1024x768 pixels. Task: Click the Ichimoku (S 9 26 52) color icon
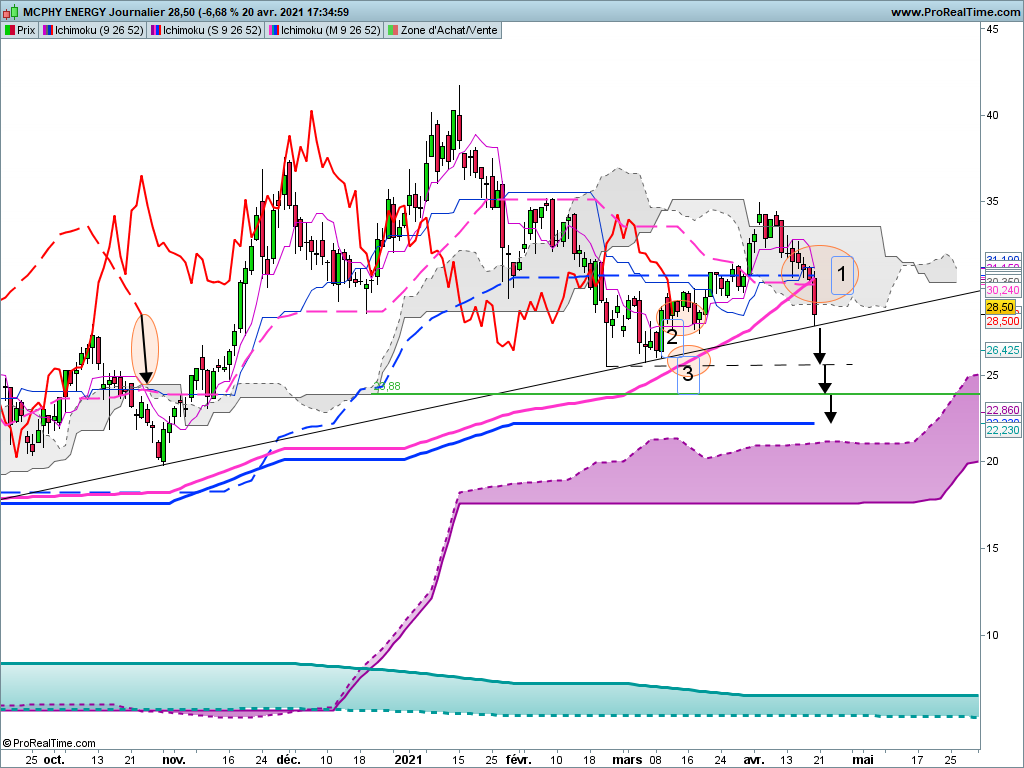(x=155, y=30)
